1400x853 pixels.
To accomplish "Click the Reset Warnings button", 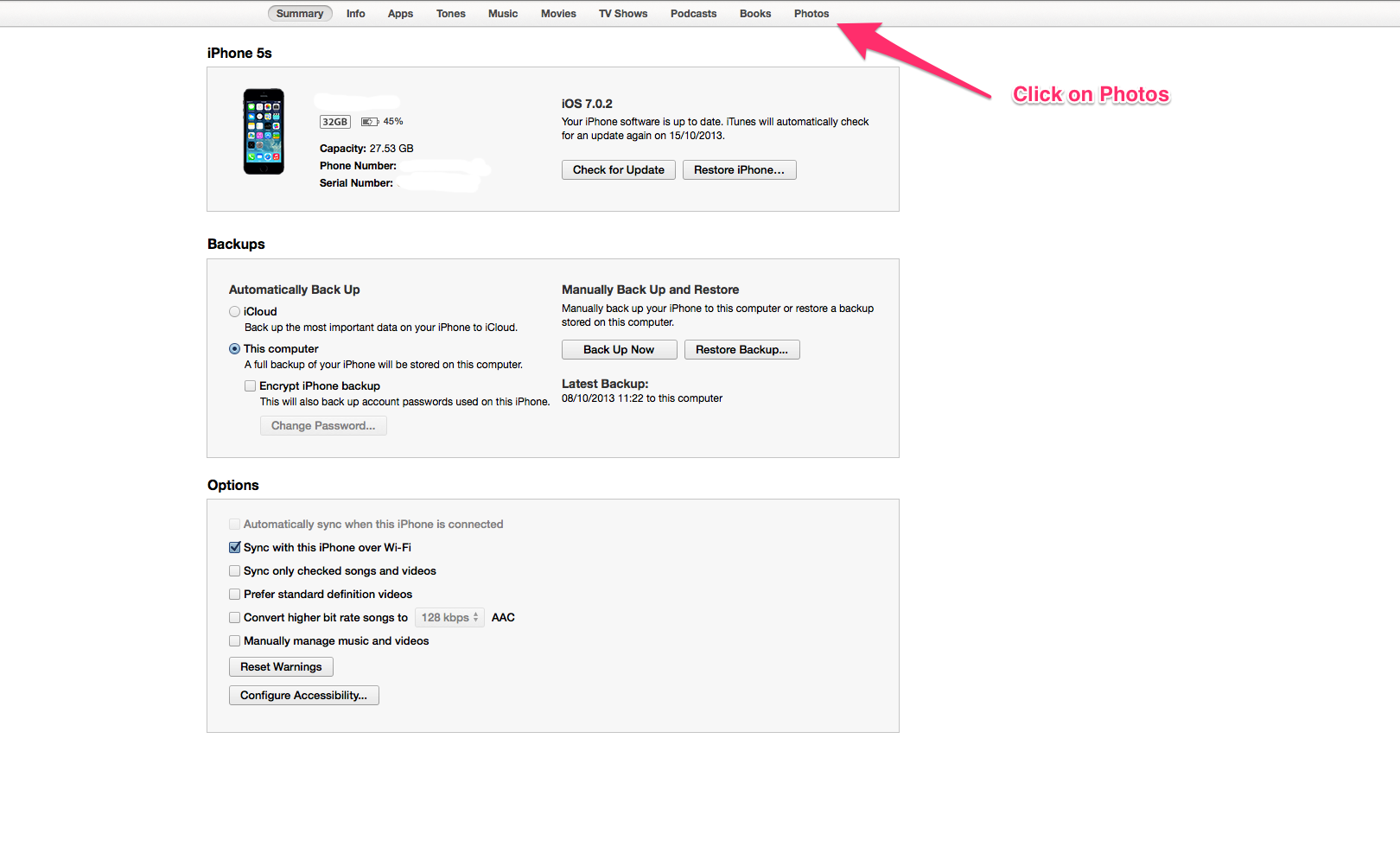I will point(281,667).
